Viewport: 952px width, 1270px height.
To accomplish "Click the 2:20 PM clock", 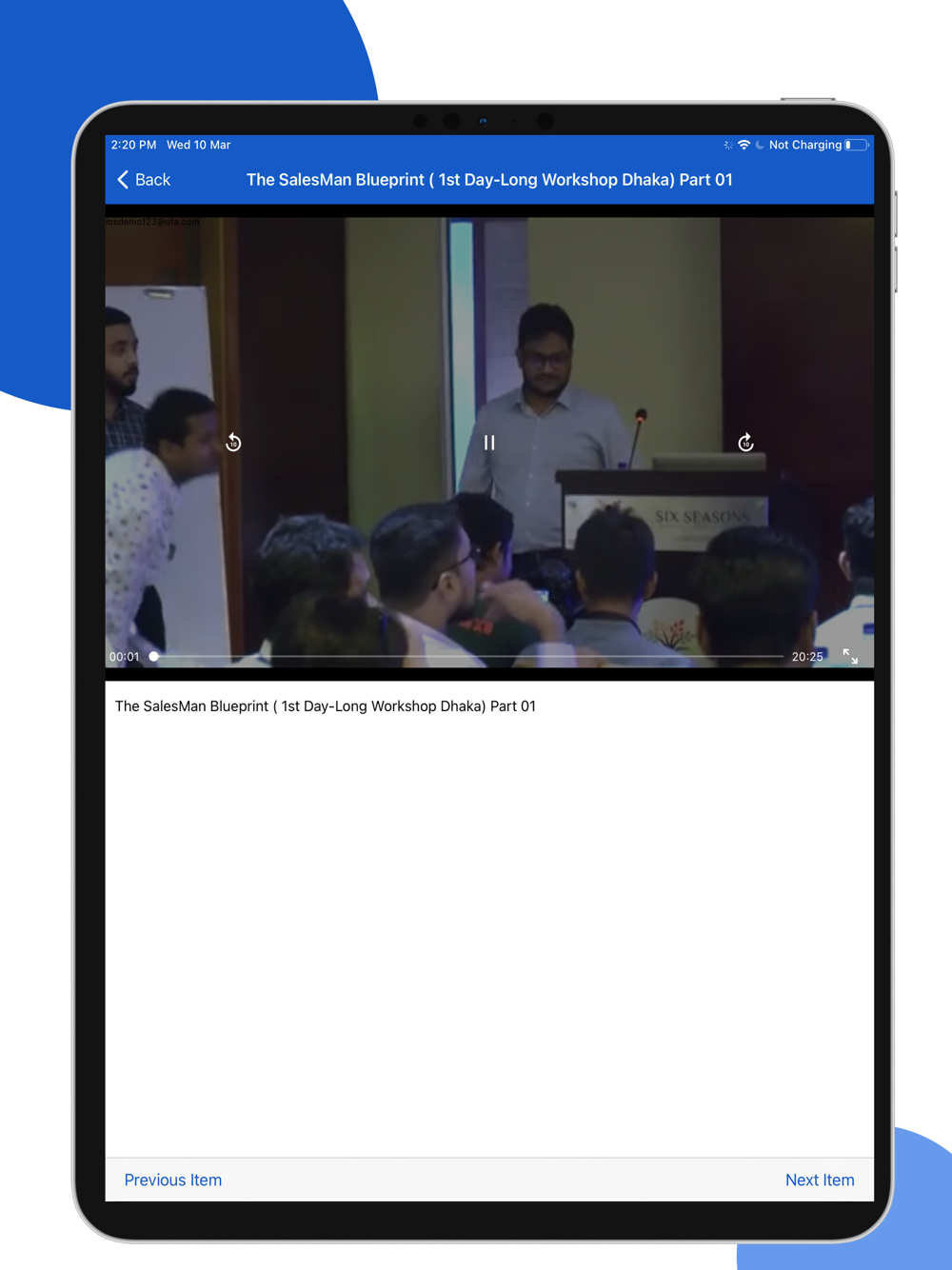I will tap(133, 145).
